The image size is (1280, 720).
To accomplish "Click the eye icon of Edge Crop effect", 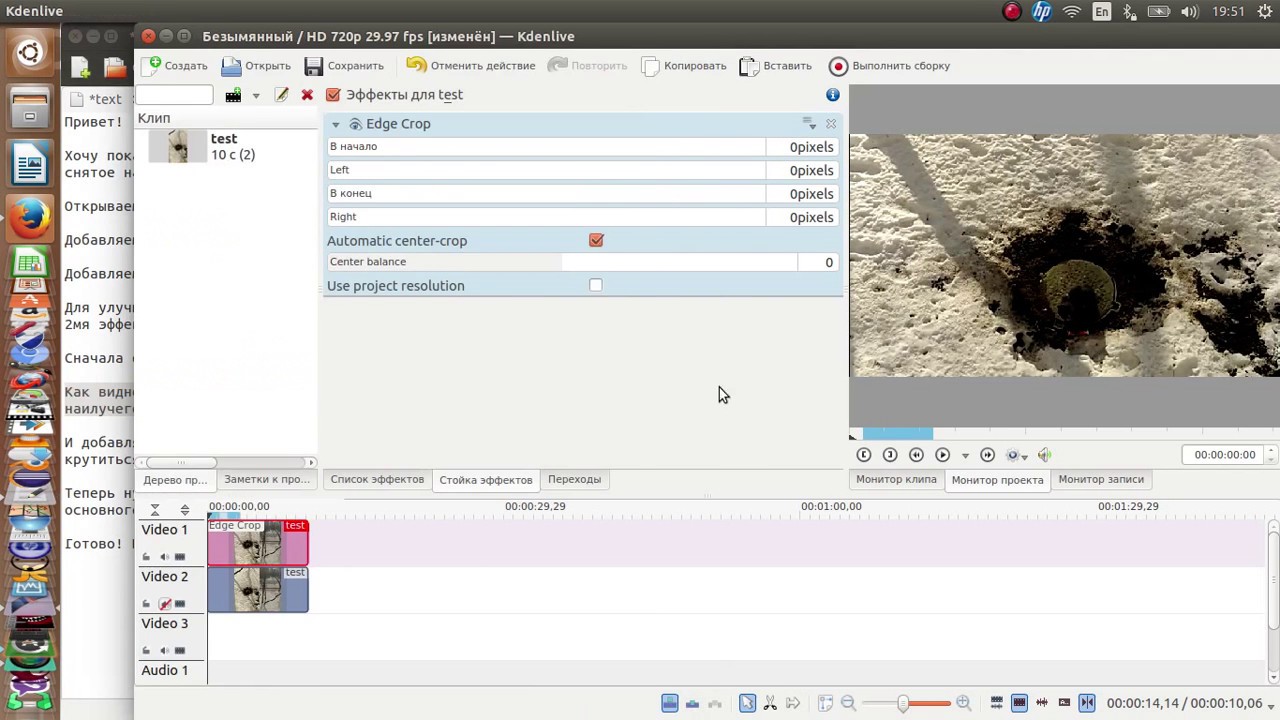I will click(x=355, y=124).
